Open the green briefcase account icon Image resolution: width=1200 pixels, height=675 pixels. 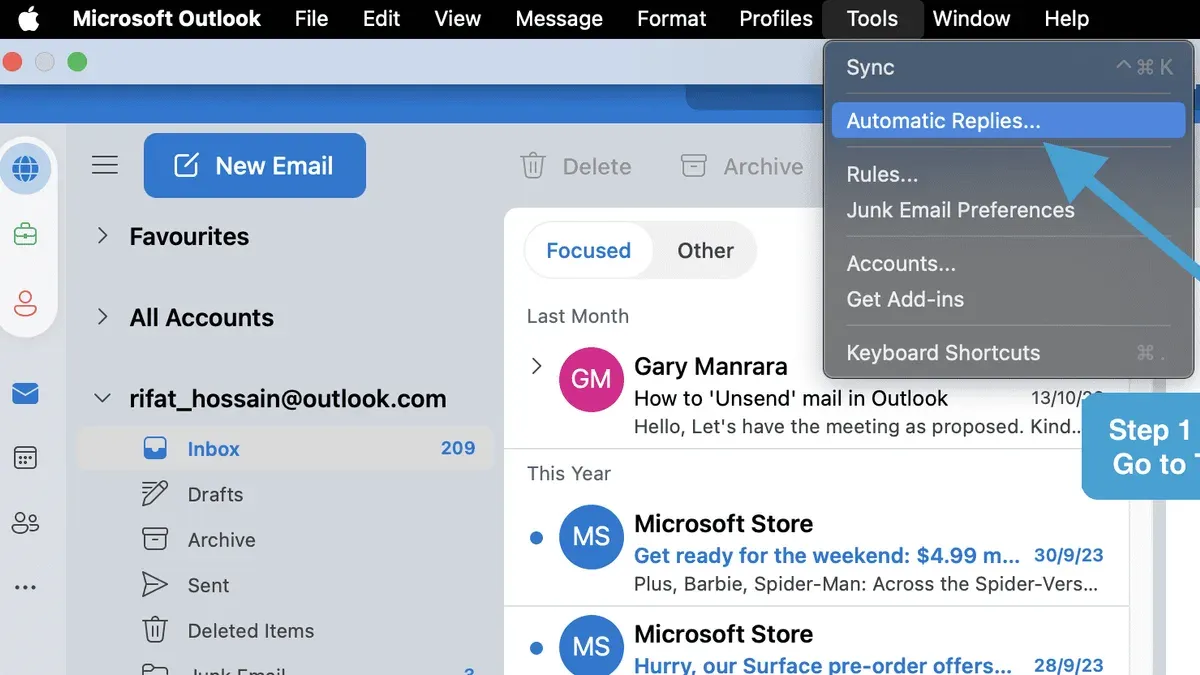[25, 235]
